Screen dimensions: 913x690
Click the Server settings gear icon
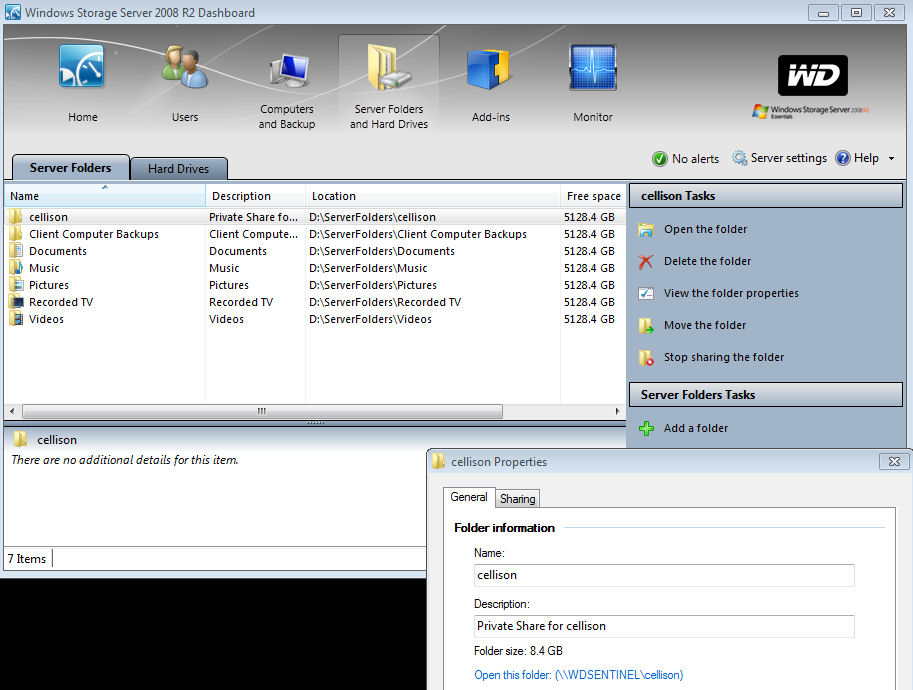pos(739,158)
